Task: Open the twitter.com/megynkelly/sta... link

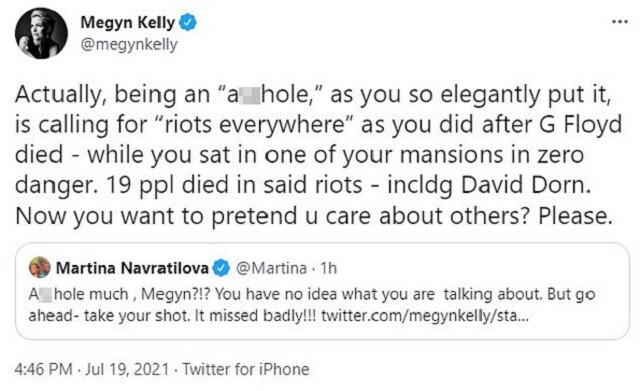Action: click(x=425, y=316)
